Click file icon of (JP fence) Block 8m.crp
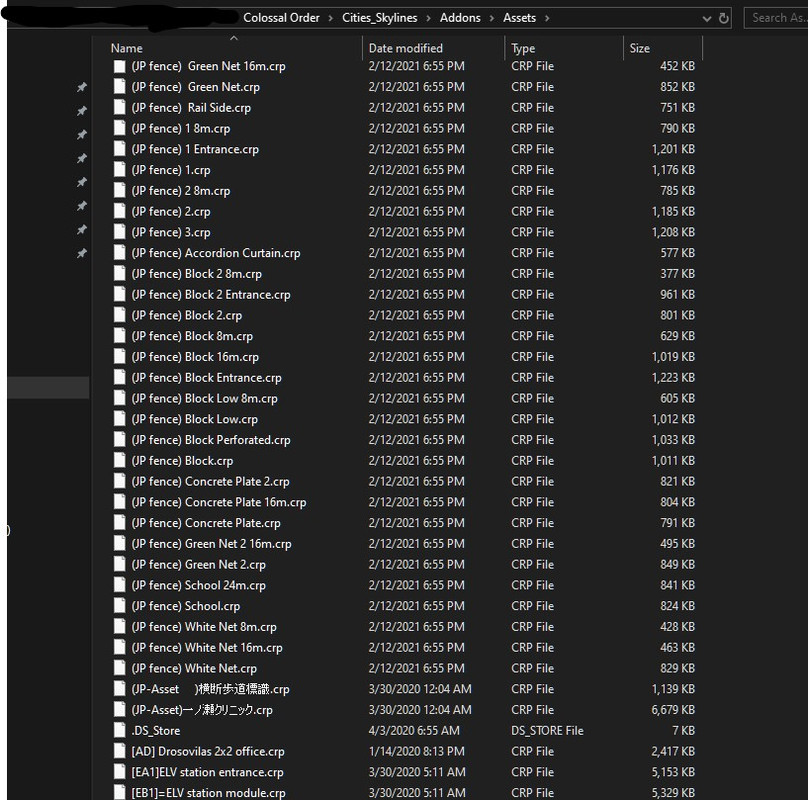Viewport: 808px width, 800px height. click(120, 336)
